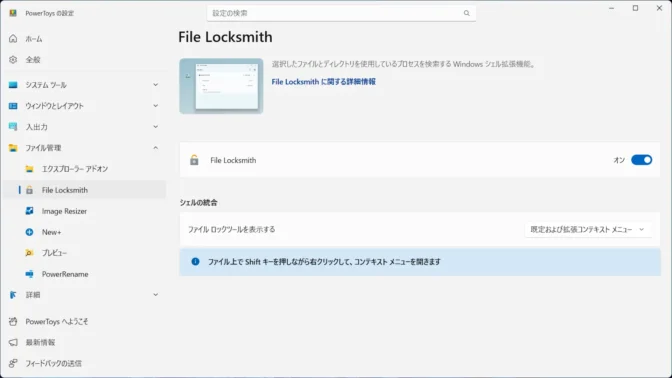Image resolution: width=672 pixels, height=378 pixels.
Task: Click the Preview (プレビュー) icon
Action: [x=29, y=253]
